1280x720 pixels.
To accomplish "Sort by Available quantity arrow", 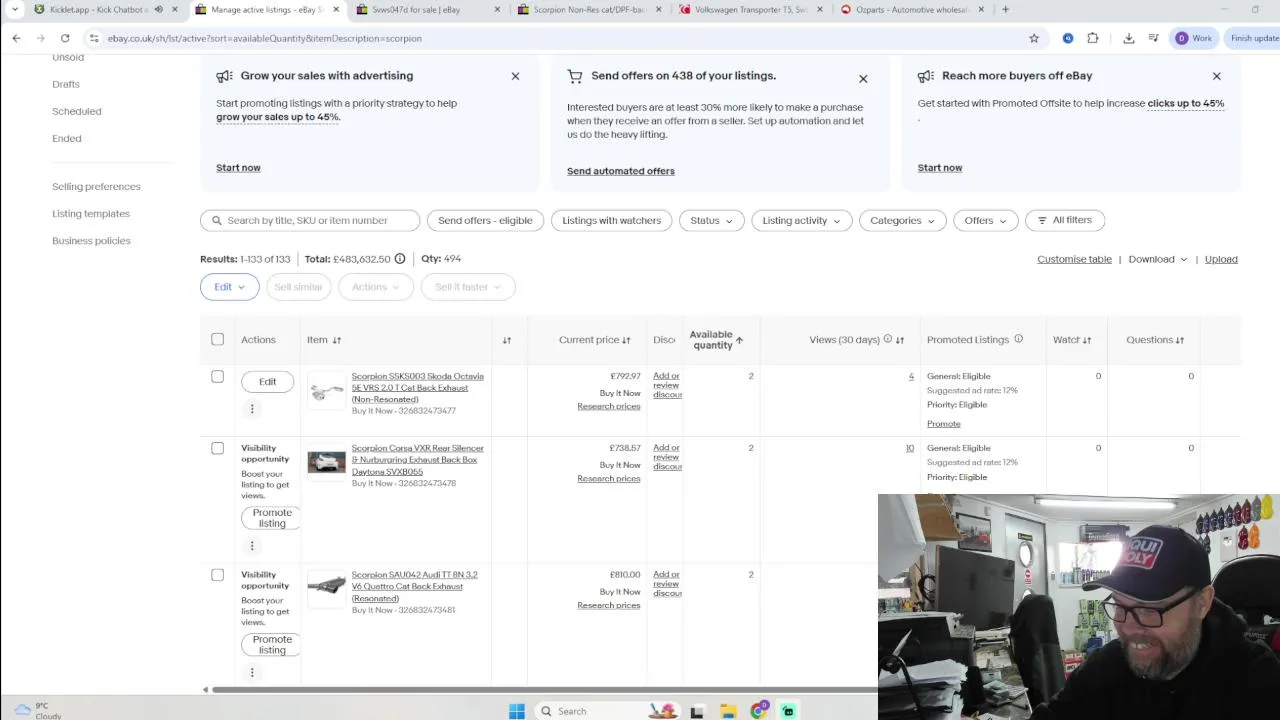I will coord(740,341).
